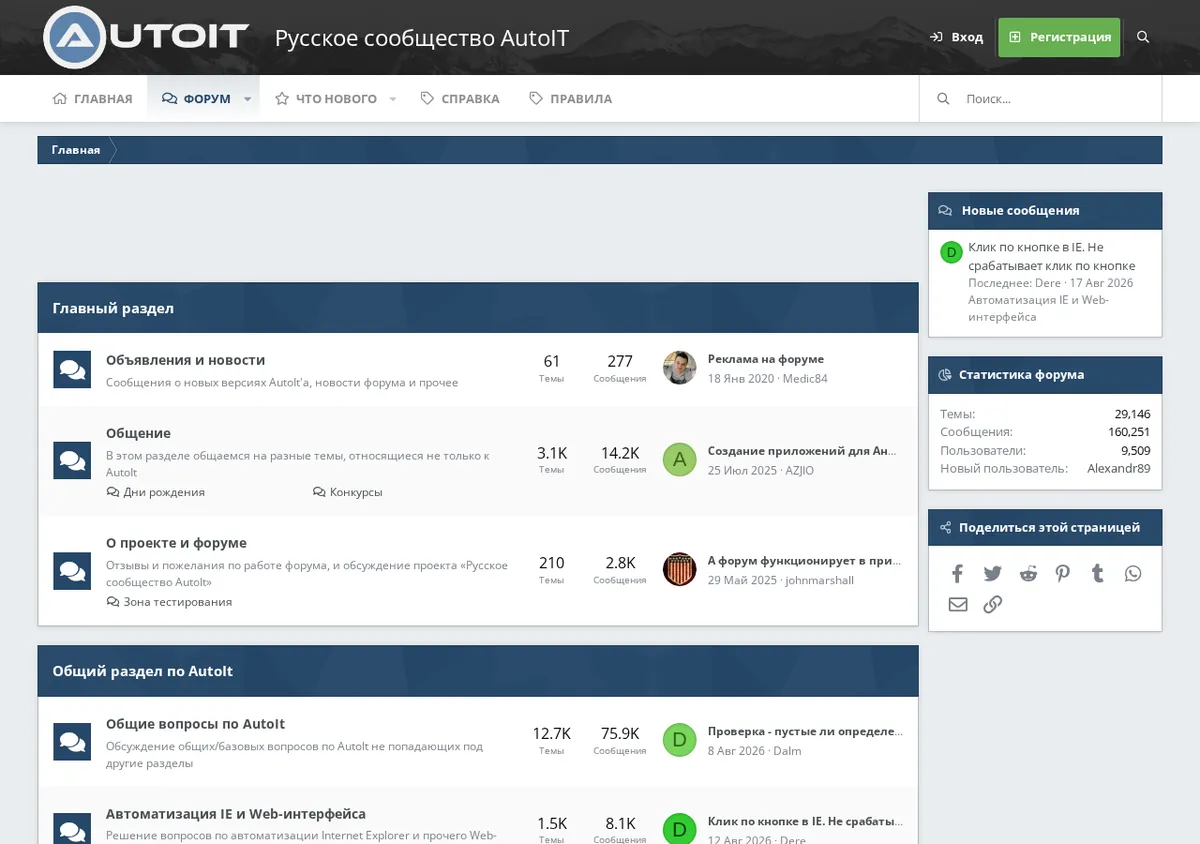Open the Дни рождения subforum
This screenshot has height=844, width=1200.
[x=156, y=492]
